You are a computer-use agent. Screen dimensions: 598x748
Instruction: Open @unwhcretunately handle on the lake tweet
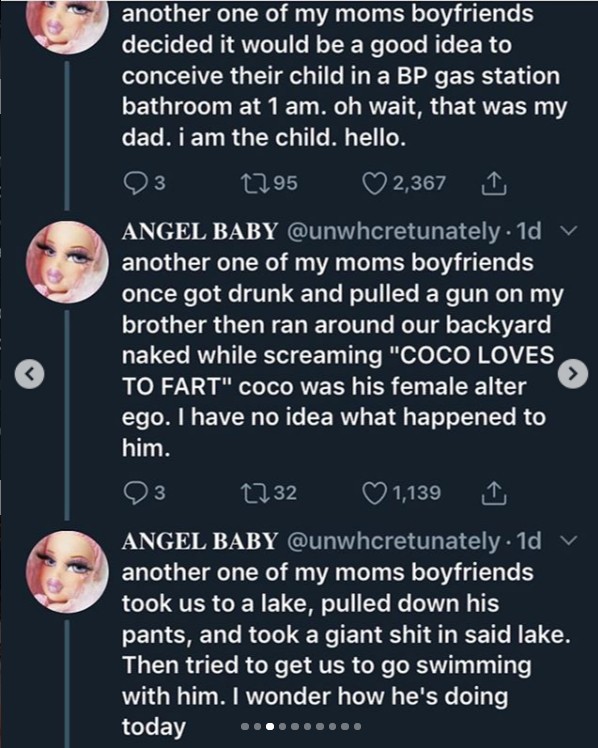tap(394, 541)
